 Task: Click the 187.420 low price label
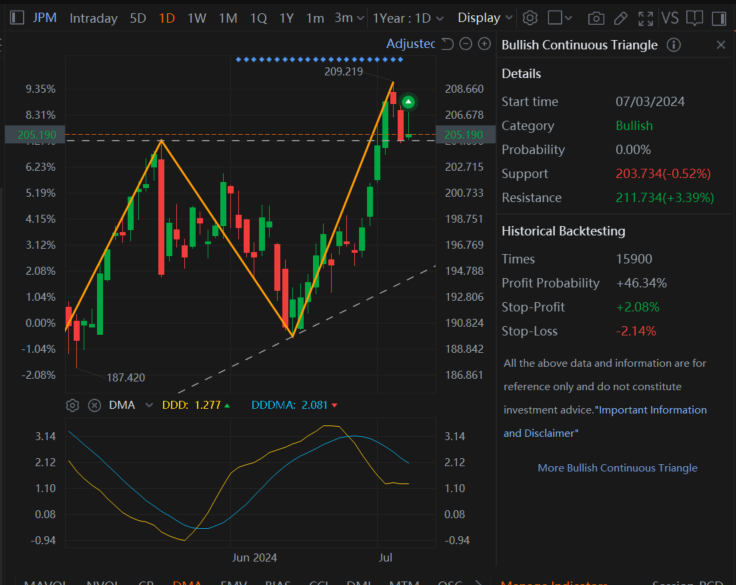click(126, 377)
